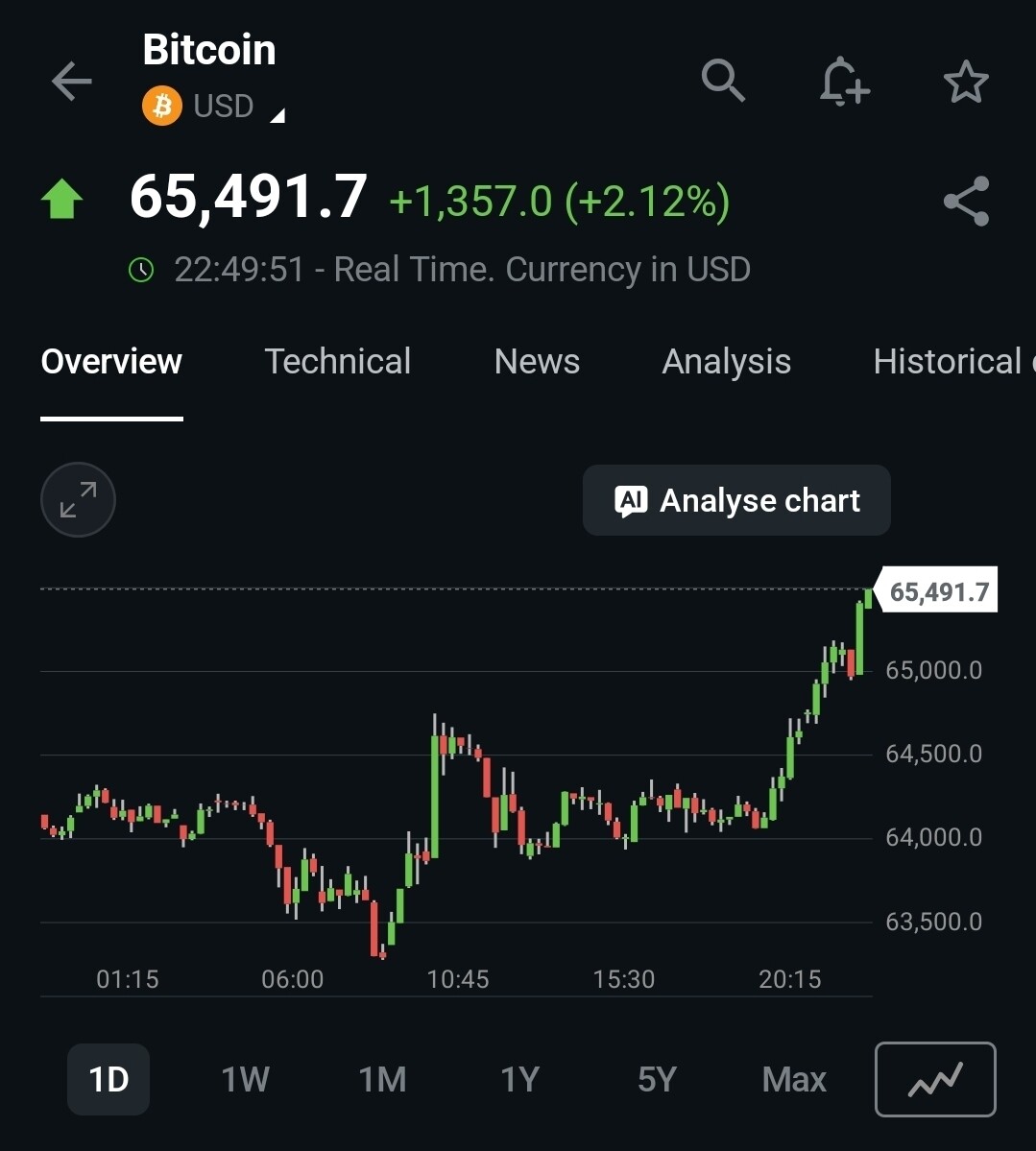
Task: Show the Max time range
Action: coord(794,1079)
